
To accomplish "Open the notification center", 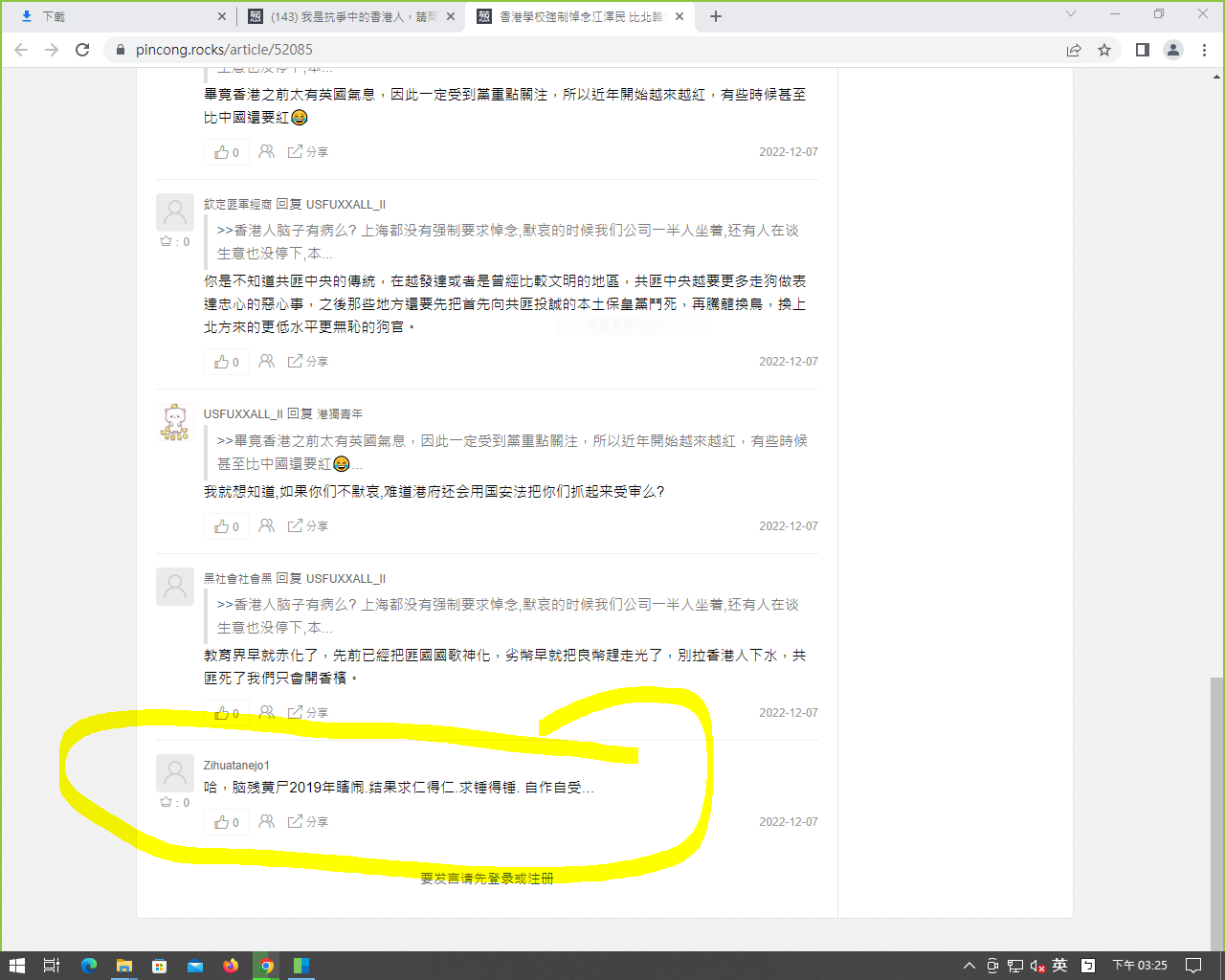I will [1192, 966].
